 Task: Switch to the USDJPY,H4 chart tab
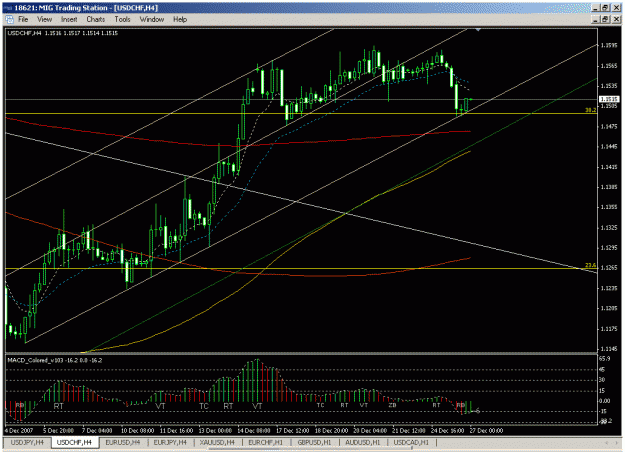click(x=27, y=442)
